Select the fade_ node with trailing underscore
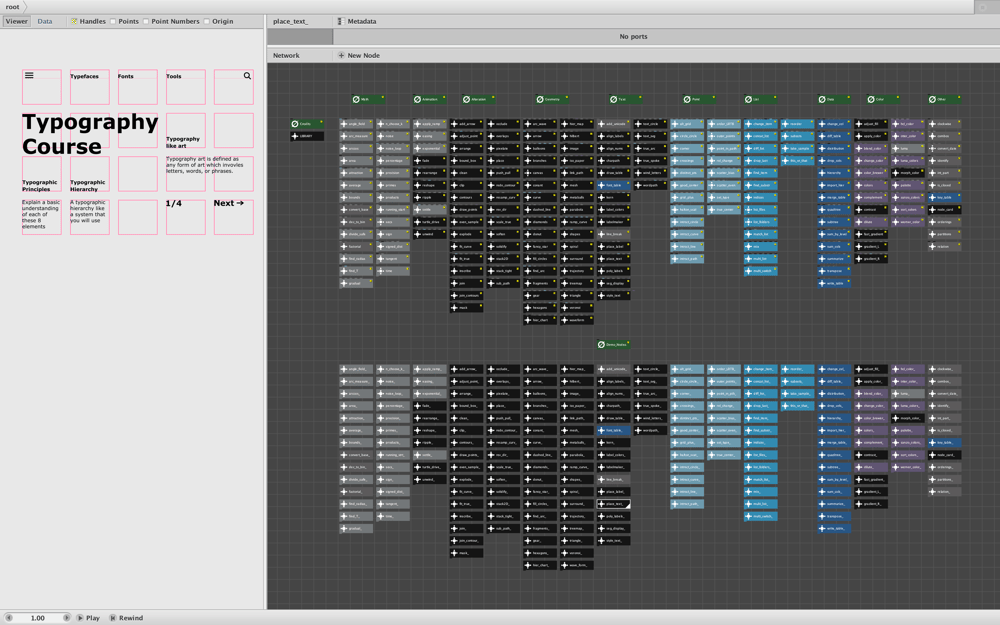 tap(430, 406)
